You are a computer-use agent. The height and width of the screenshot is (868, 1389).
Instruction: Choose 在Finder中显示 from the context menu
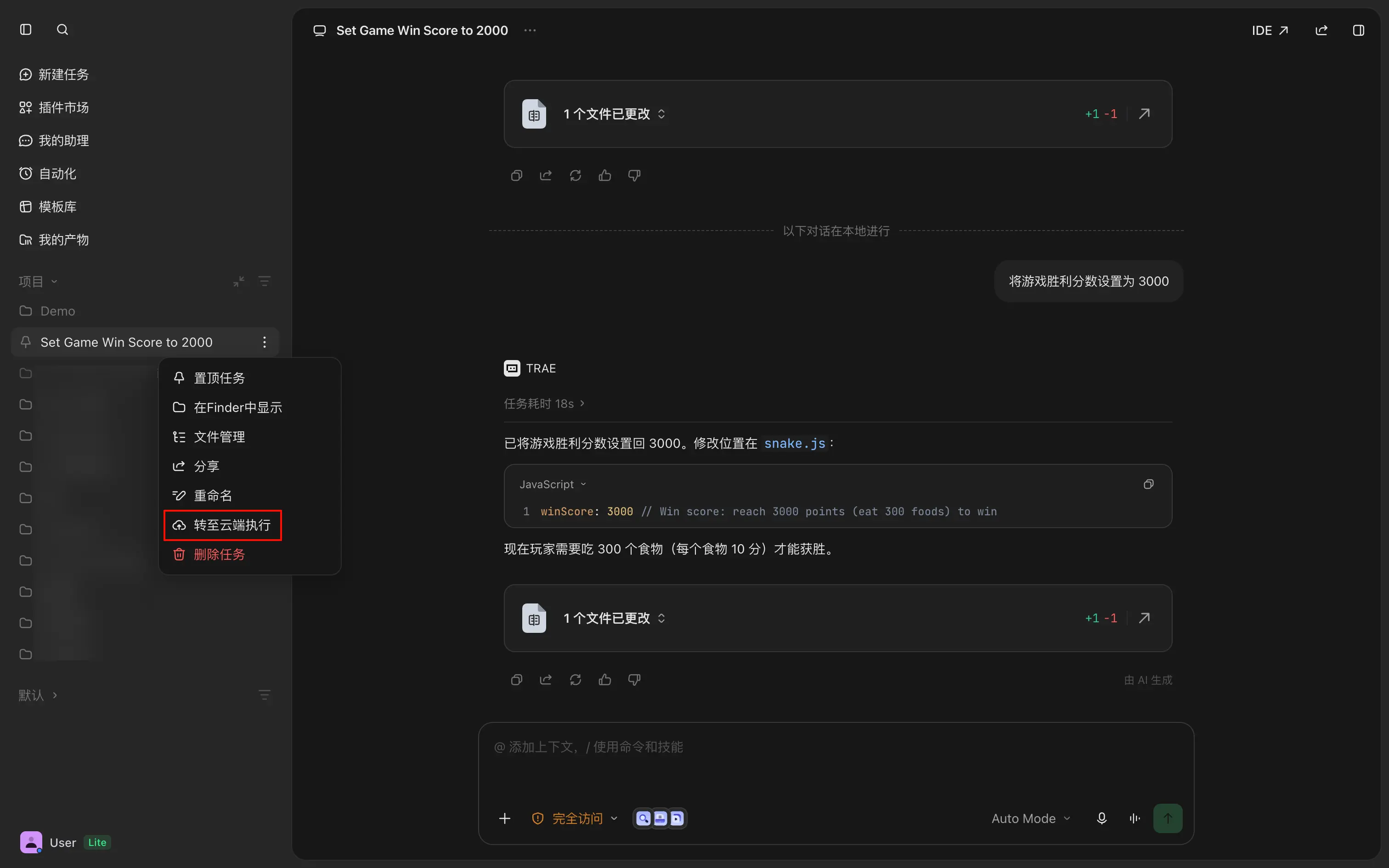tap(250, 407)
